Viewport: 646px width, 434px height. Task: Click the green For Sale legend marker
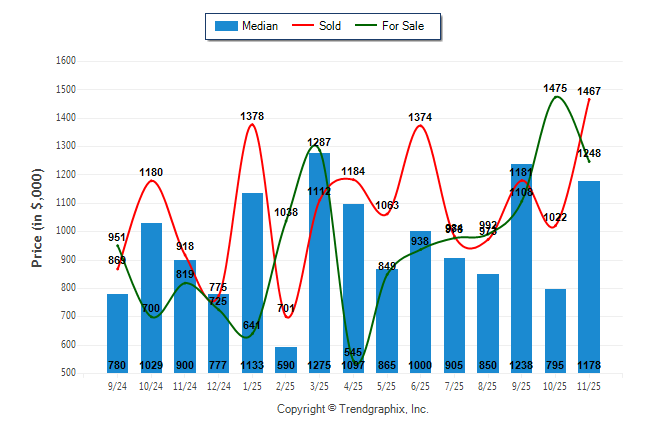click(x=366, y=26)
